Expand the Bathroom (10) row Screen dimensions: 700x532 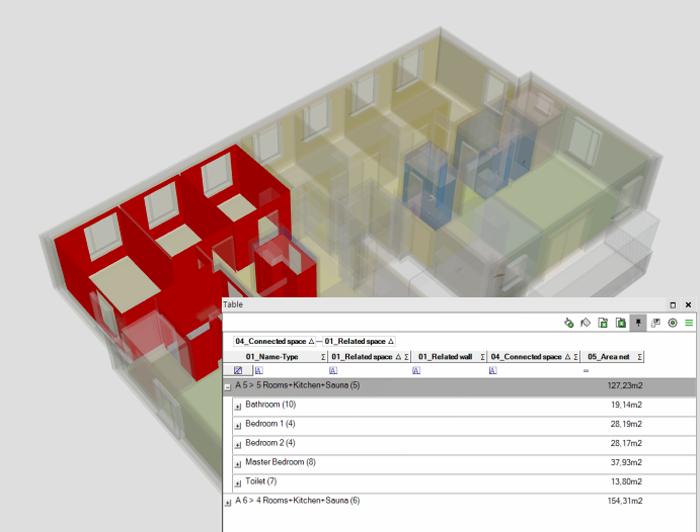click(x=238, y=406)
